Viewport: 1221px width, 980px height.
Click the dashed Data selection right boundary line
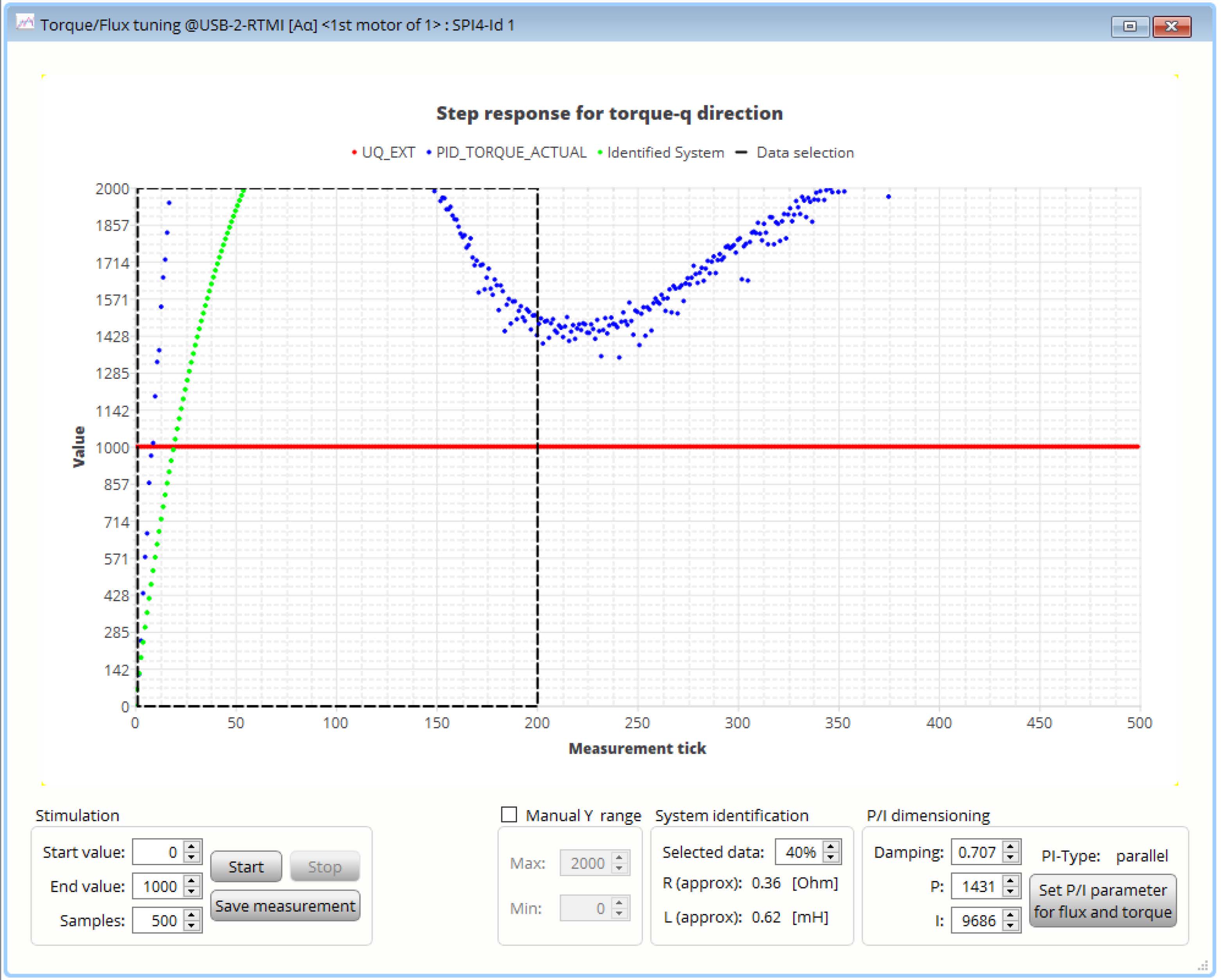[x=537, y=447]
